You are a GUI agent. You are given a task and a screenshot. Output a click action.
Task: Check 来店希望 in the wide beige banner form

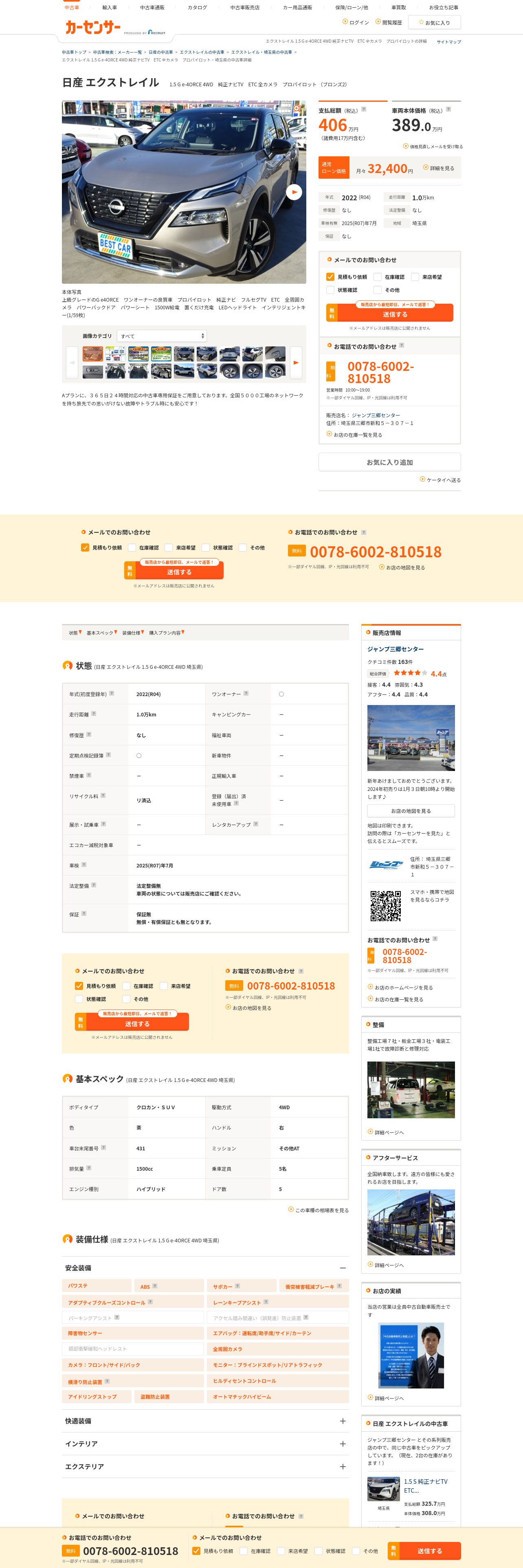coord(169,547)
